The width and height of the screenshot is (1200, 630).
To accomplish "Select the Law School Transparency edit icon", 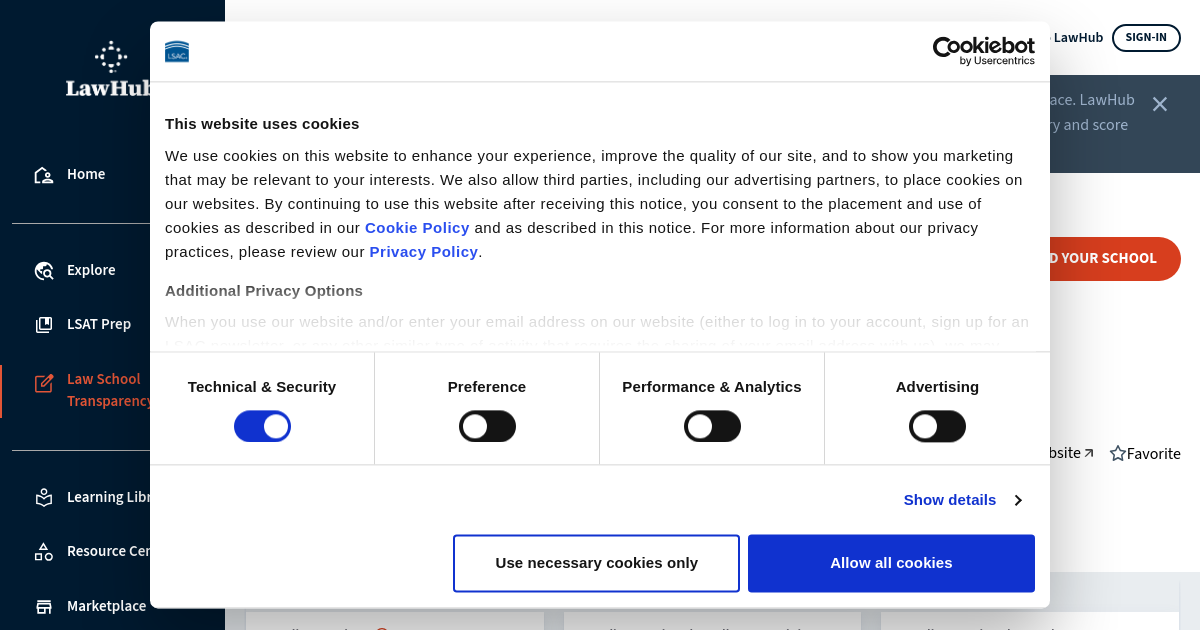I will (x=44, y=383).
